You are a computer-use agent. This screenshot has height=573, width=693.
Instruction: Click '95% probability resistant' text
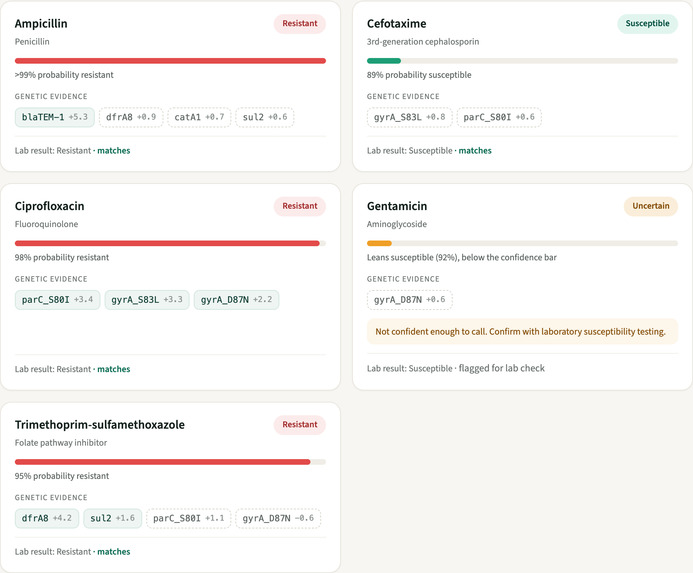62,476
